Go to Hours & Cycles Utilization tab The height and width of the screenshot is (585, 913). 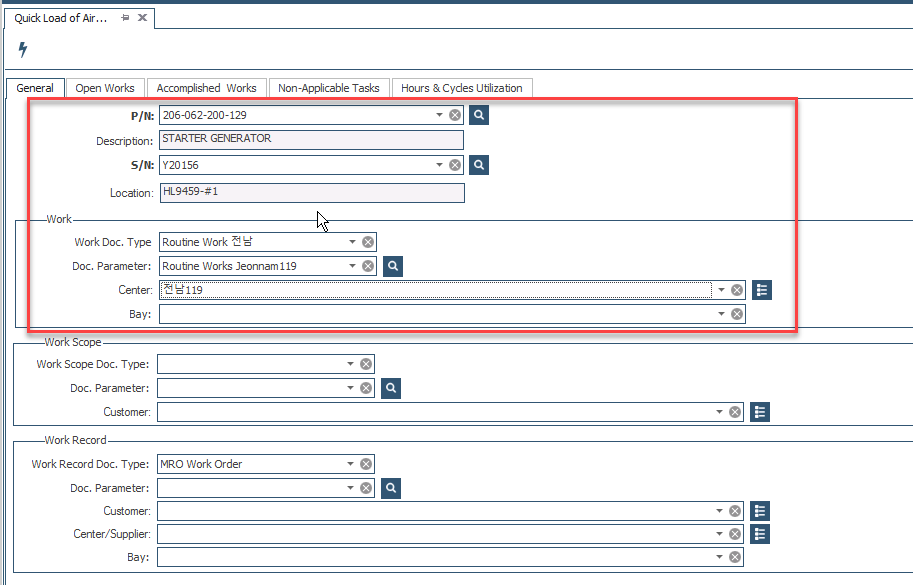click(x=461, y=88)
